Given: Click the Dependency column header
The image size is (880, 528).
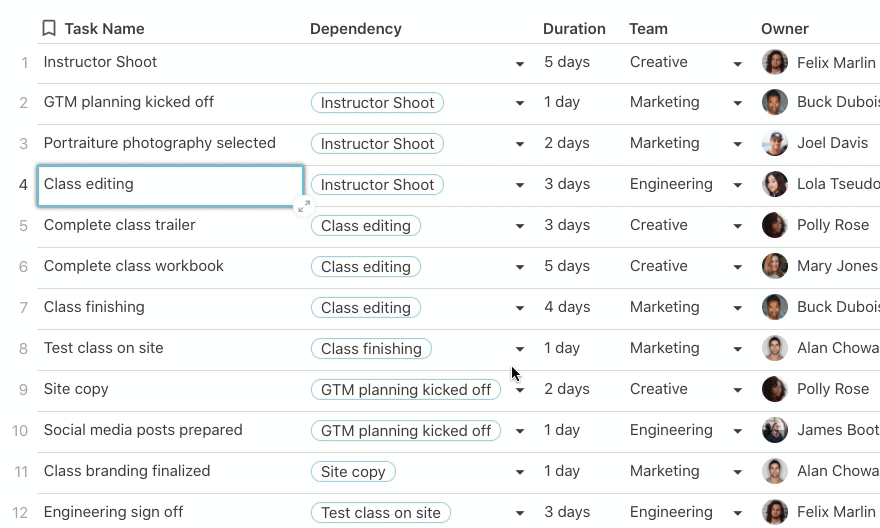Looking at the screenshot, I should point(356,29).
